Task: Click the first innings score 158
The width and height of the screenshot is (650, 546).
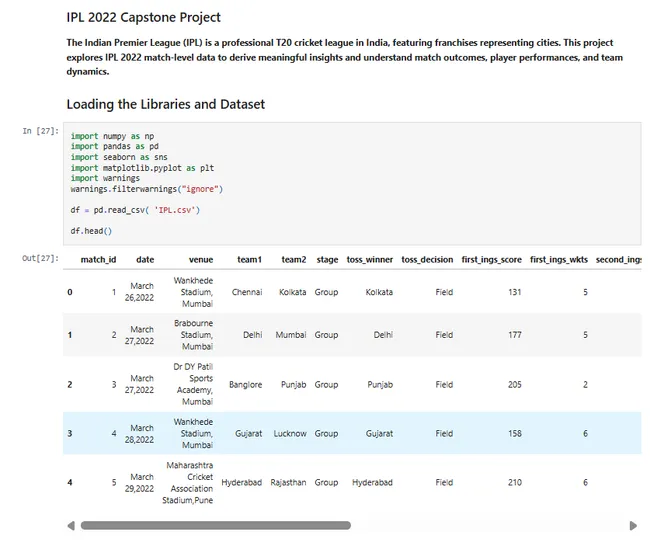Action: 515,434
